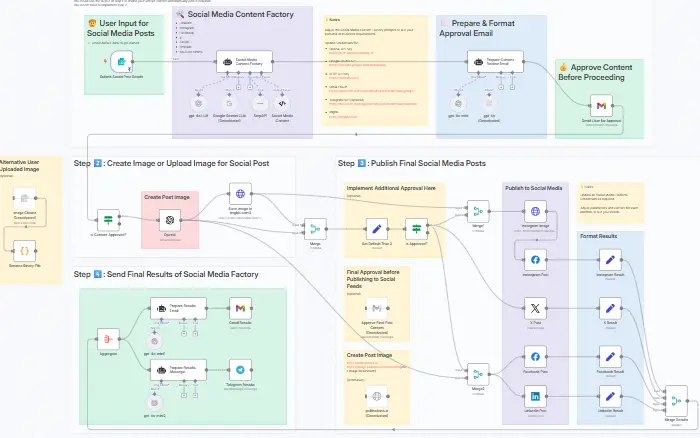The width and height of the screenshot is (700, 438).
Task: Add a tool sub-node to Prepare Content Review Email
Action: click(512, 87)
